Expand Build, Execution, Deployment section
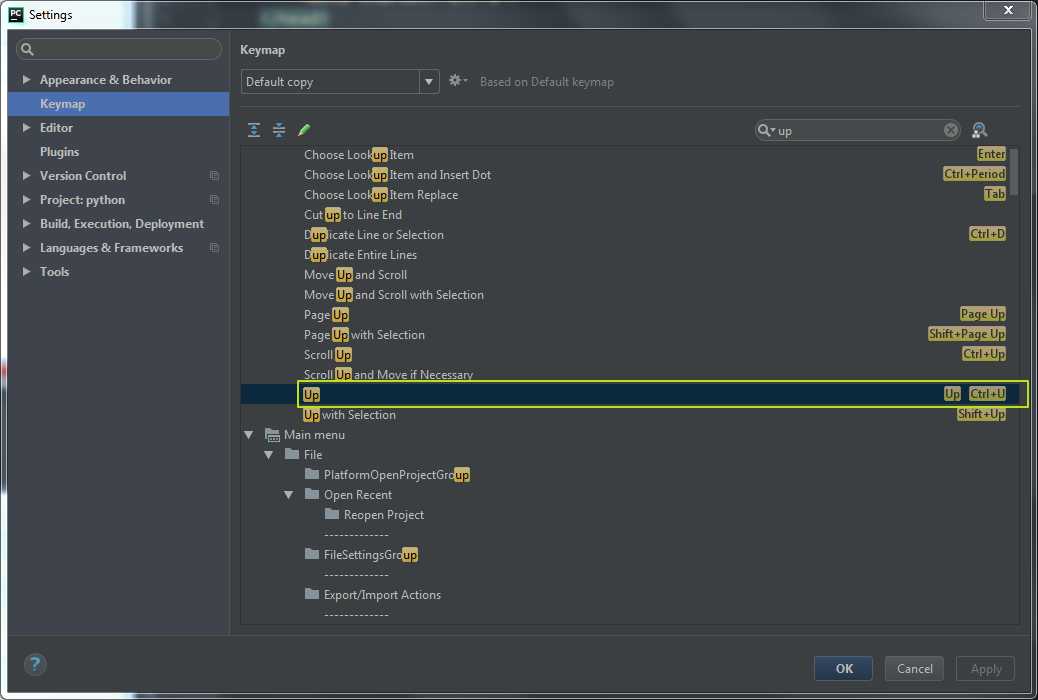The image size is (1038, 700). (x=26, y=223)
